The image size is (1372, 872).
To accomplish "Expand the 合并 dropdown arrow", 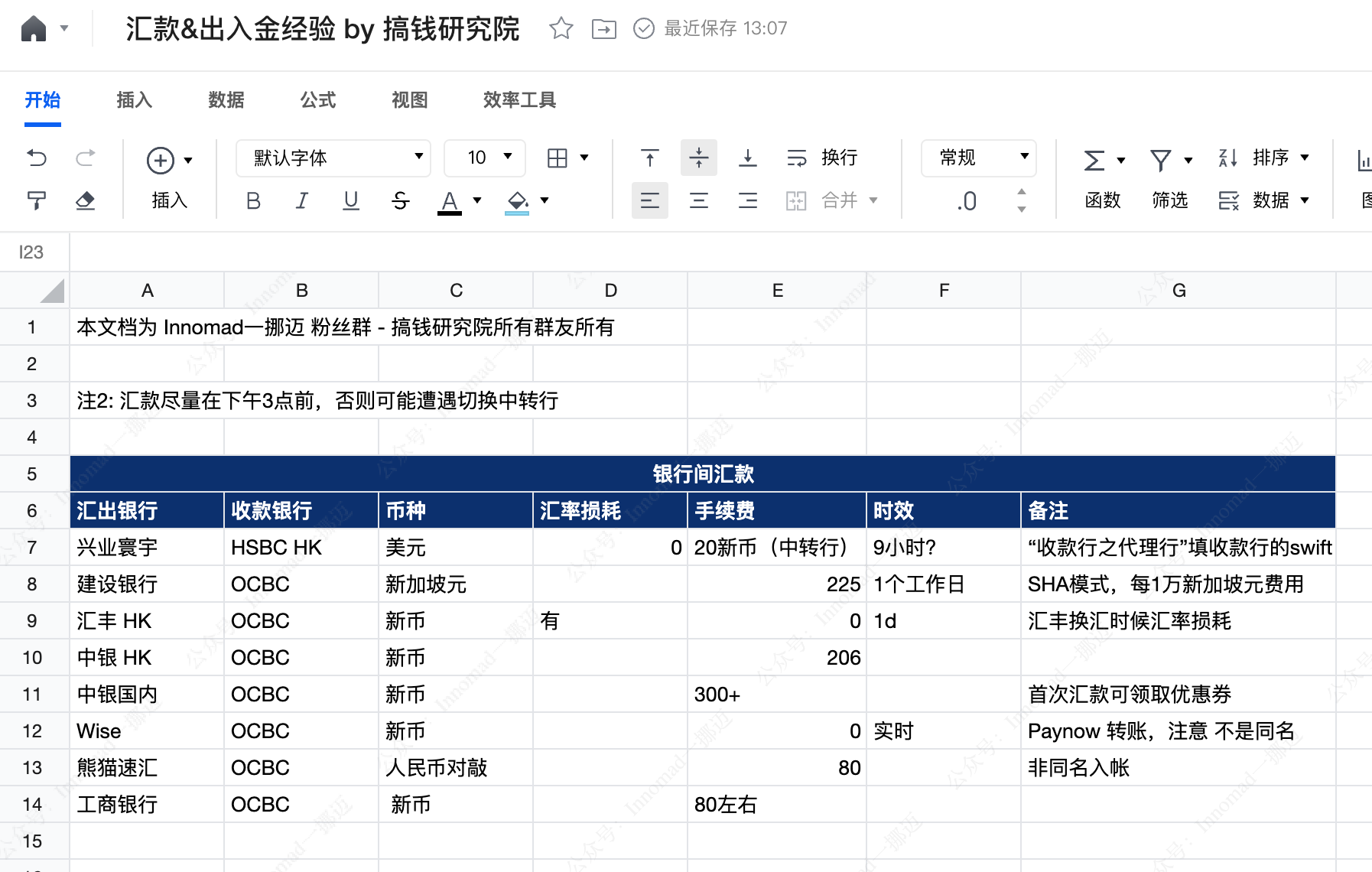I will 873,200.
